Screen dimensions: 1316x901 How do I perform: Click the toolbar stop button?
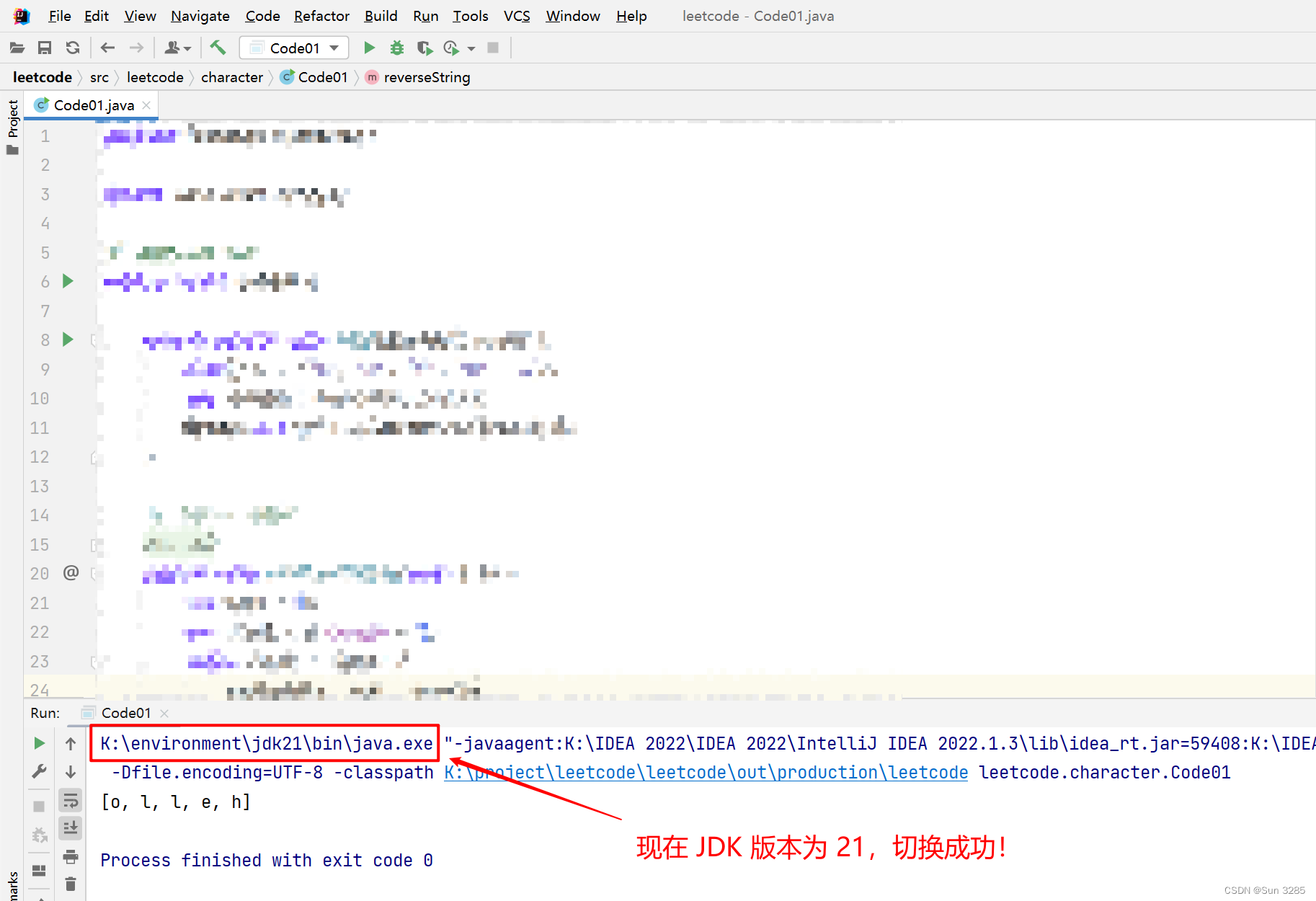point(493,48)
